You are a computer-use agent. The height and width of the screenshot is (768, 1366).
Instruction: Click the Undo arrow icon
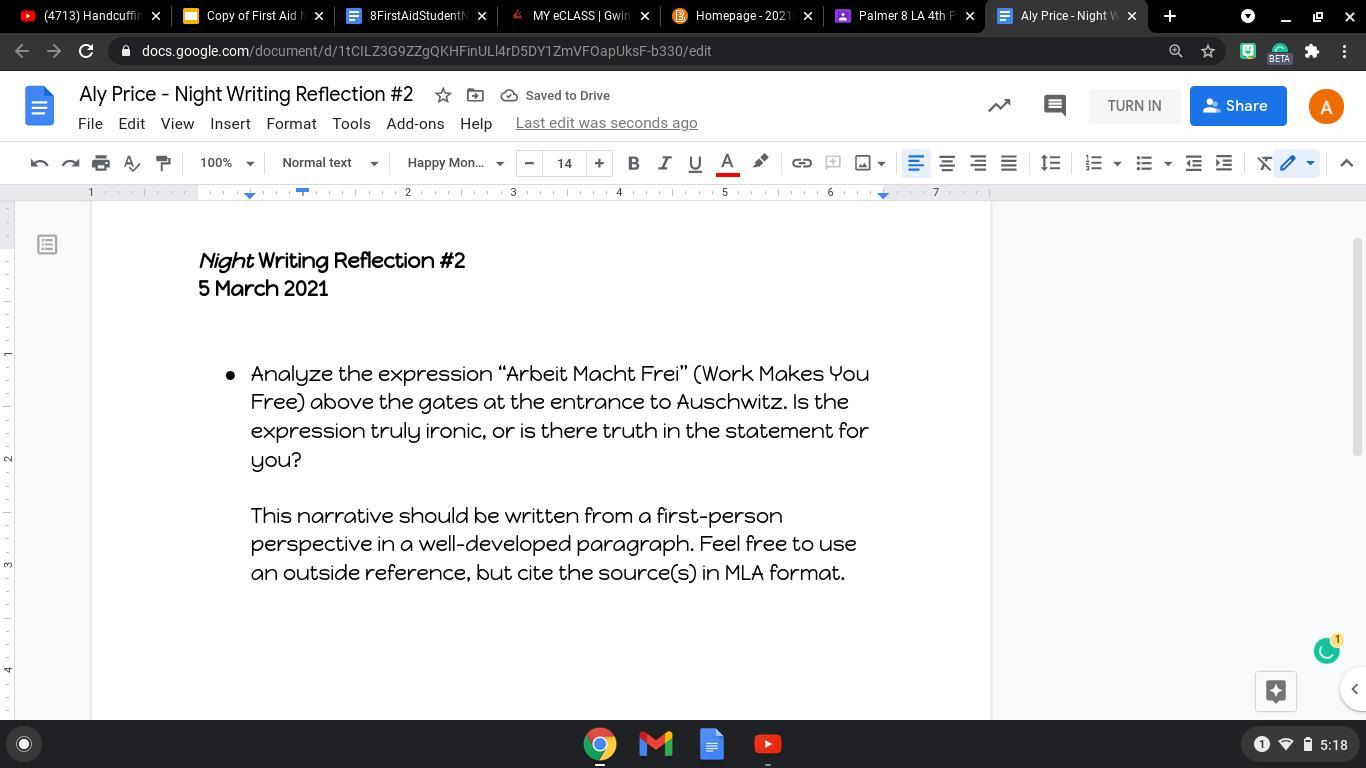[39, 163]
